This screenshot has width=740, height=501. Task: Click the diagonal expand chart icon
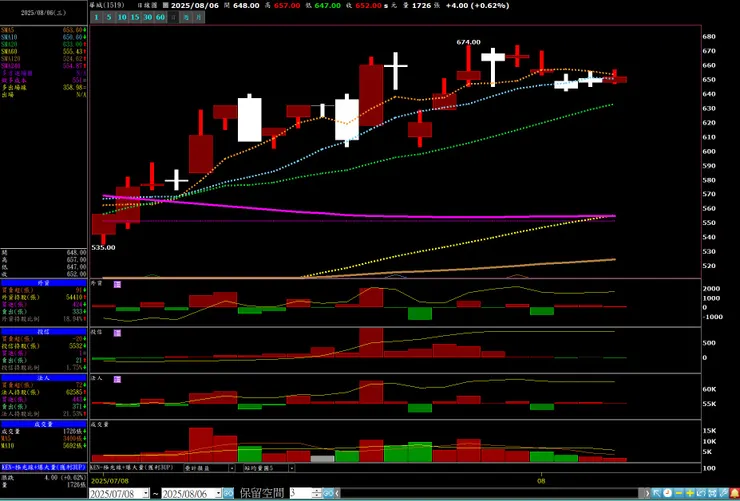point(701,493)
